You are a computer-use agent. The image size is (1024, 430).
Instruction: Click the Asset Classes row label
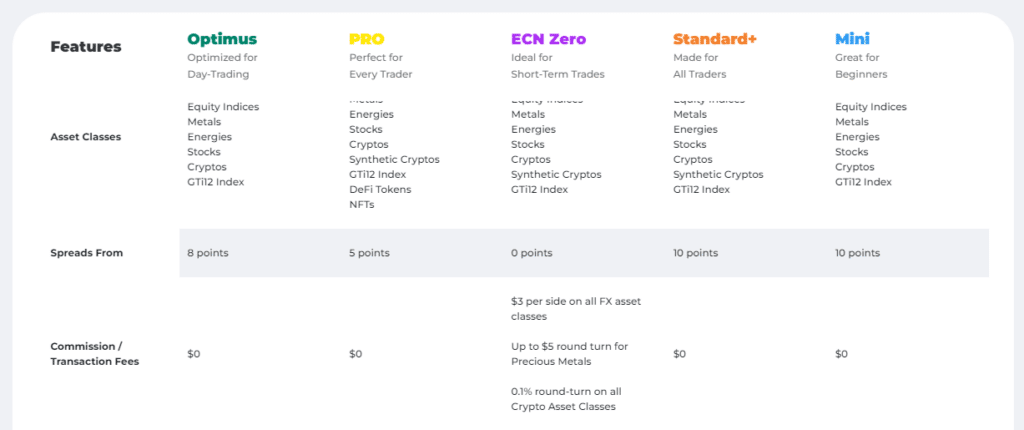pyautogui.click(x=86, y=137)
